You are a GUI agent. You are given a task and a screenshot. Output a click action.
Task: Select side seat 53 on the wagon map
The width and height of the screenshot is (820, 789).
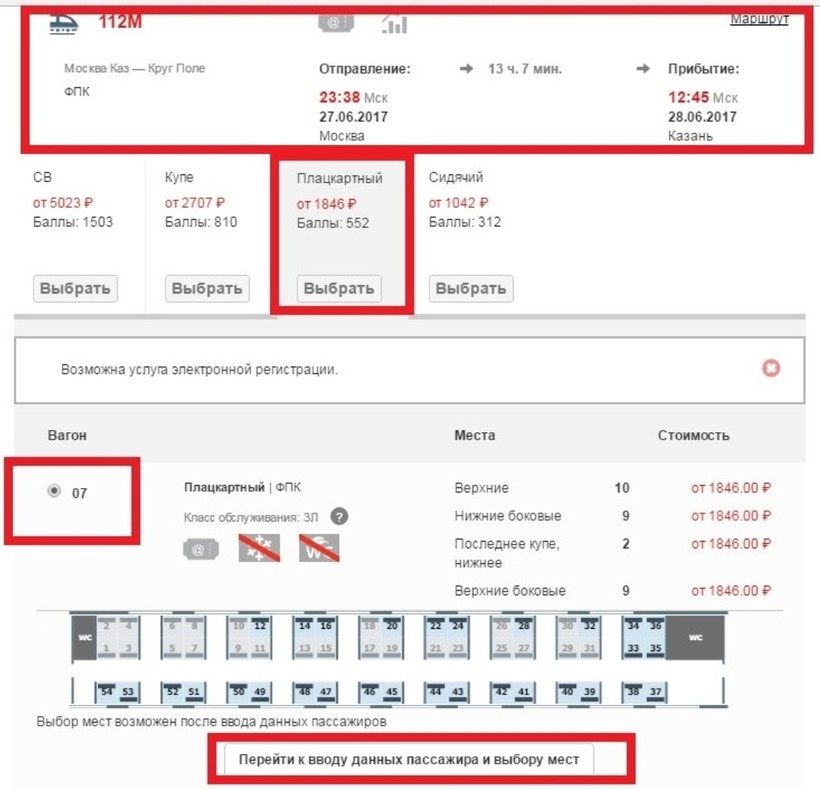(x=128, y=692)
